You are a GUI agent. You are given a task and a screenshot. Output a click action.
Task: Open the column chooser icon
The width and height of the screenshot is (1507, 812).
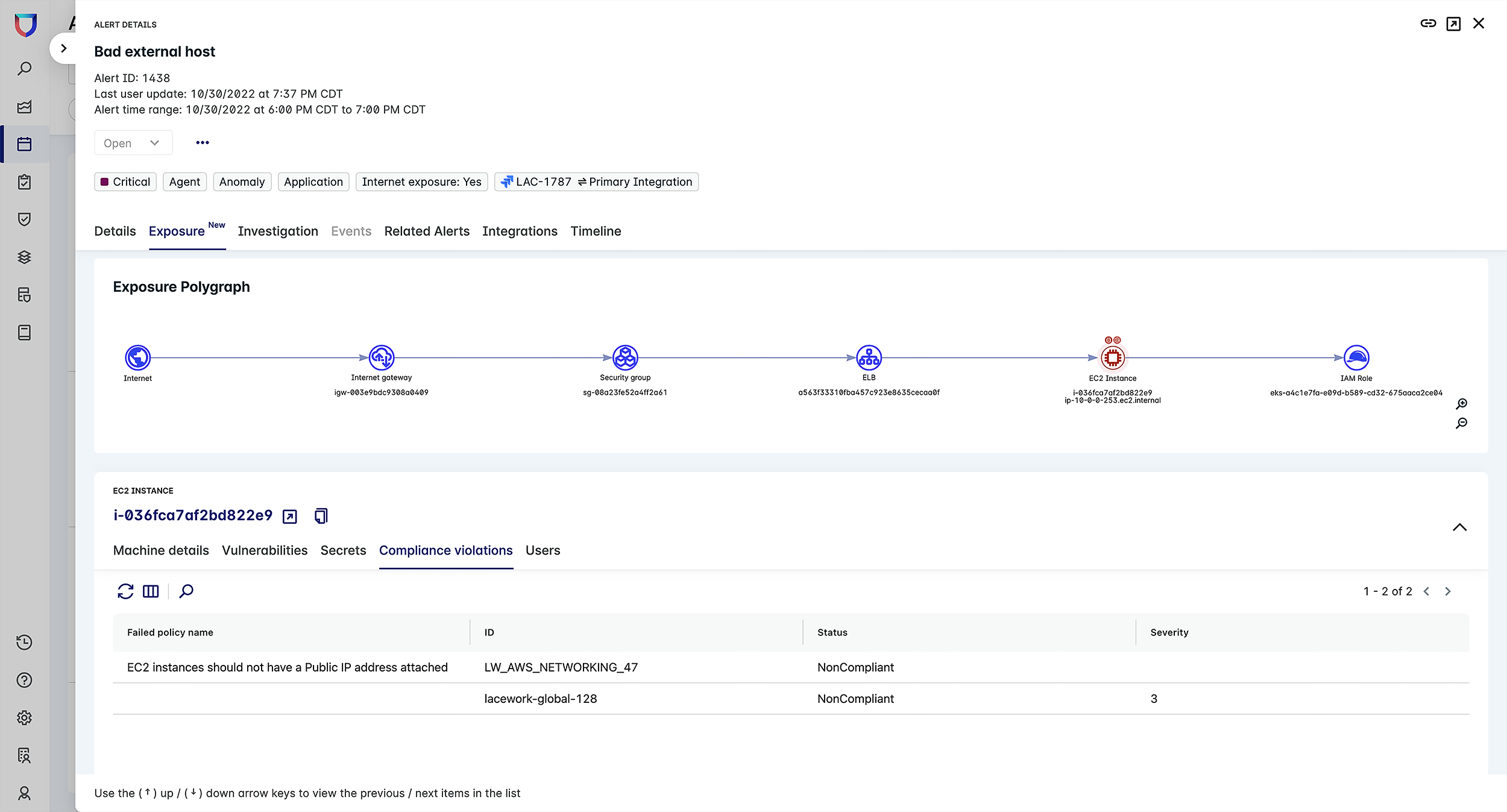click(151, 591)
